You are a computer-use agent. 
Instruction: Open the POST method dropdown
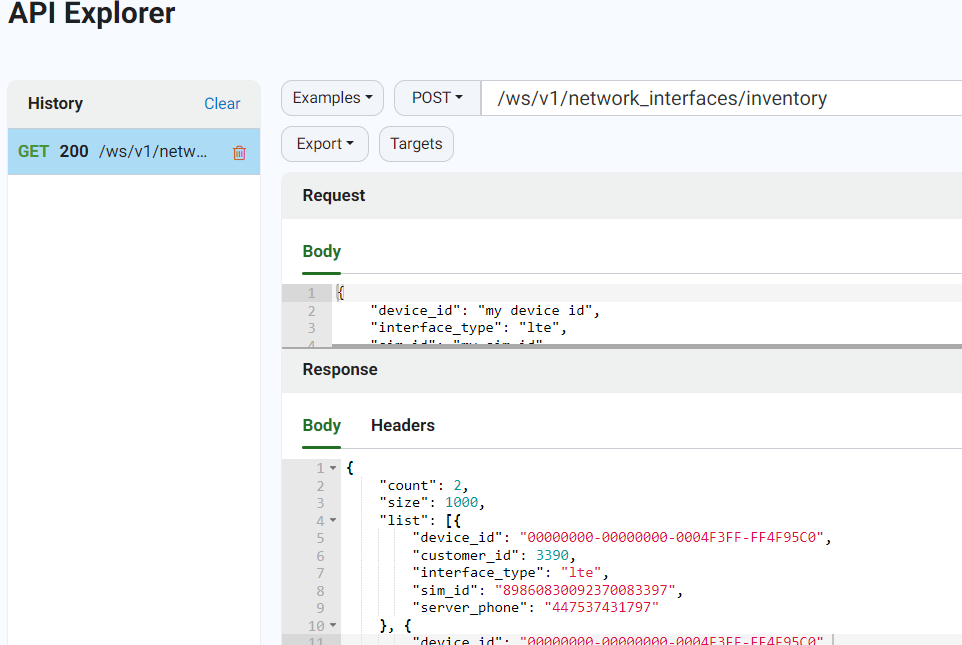(x=437, y=98)
